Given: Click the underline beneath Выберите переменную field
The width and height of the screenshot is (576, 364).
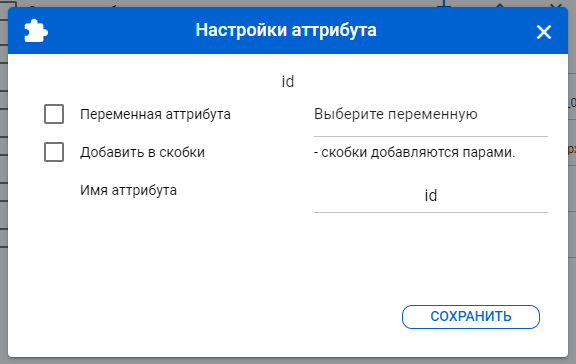Looking at the screenshot, I should tap(431, 137).
